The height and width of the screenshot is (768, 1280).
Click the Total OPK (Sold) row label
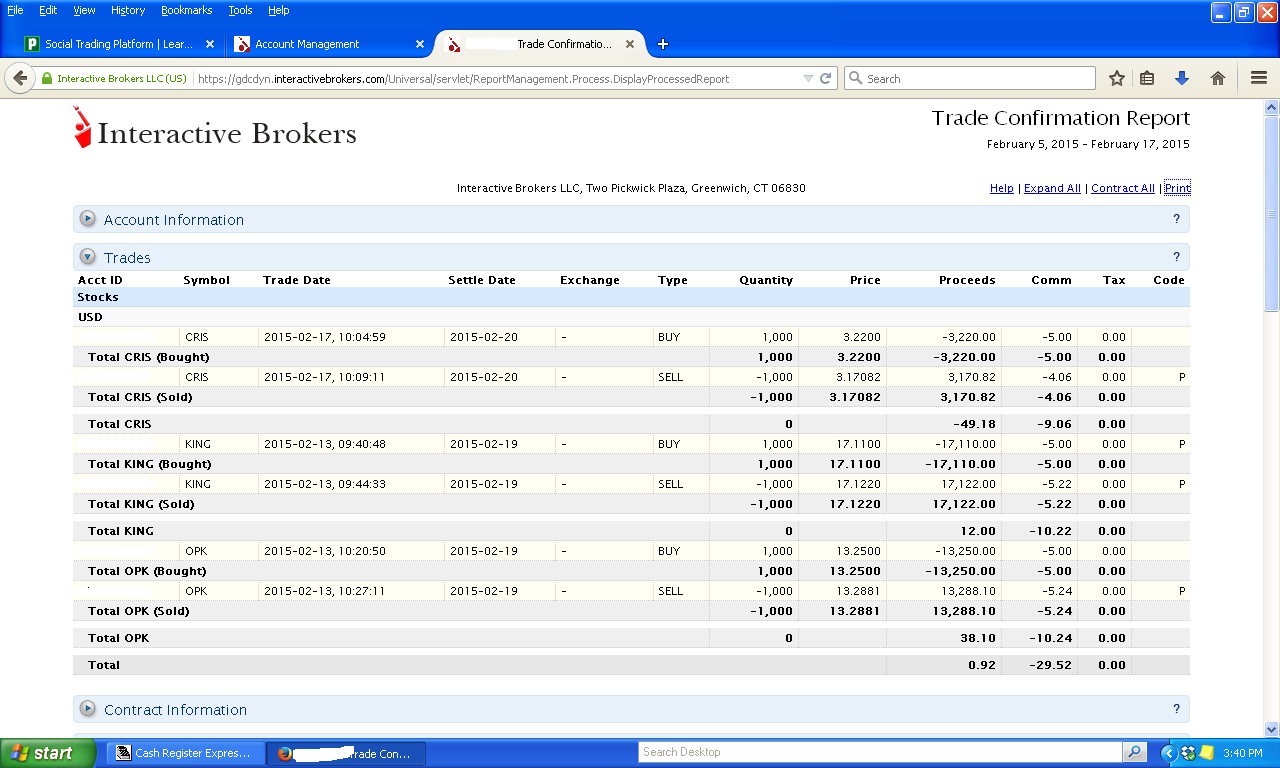(138, 611)
